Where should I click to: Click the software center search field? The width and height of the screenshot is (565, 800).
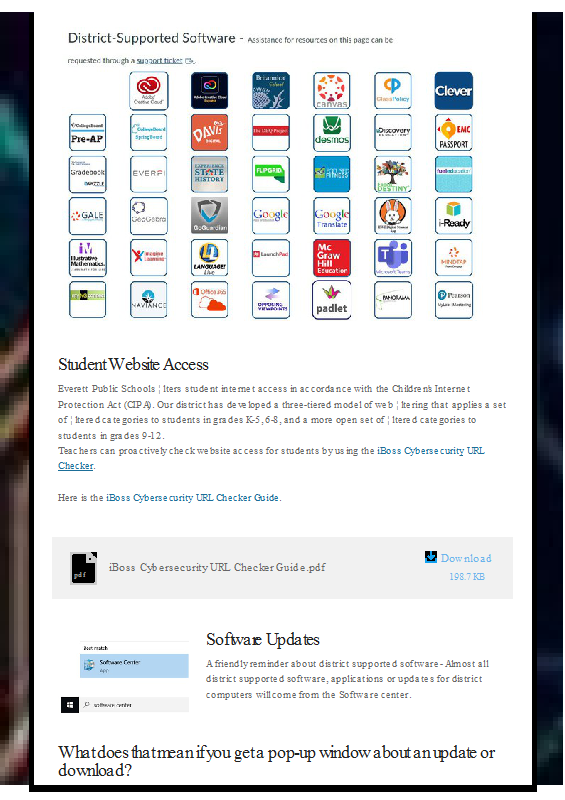134,705
